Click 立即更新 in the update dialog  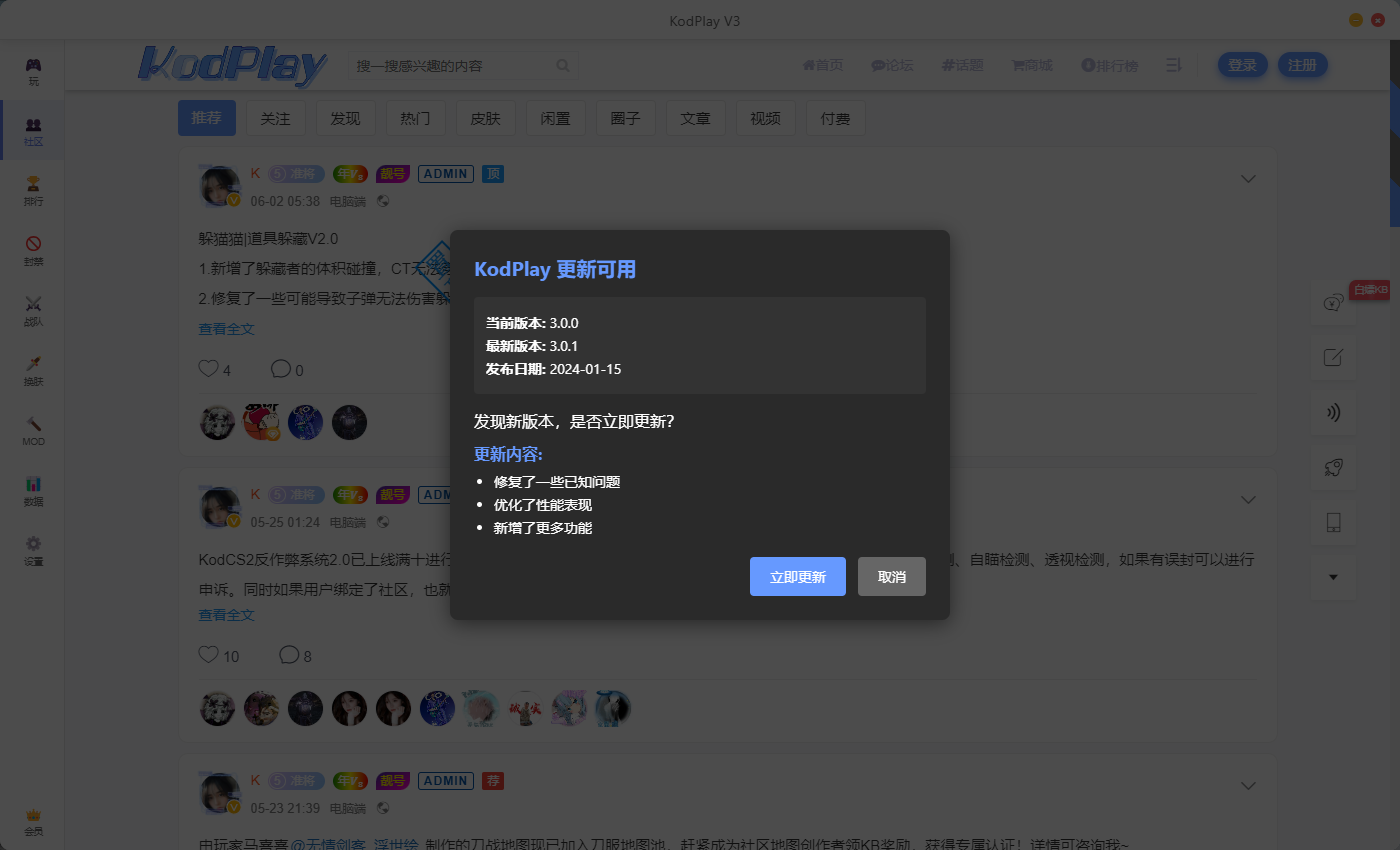[798, 577]
